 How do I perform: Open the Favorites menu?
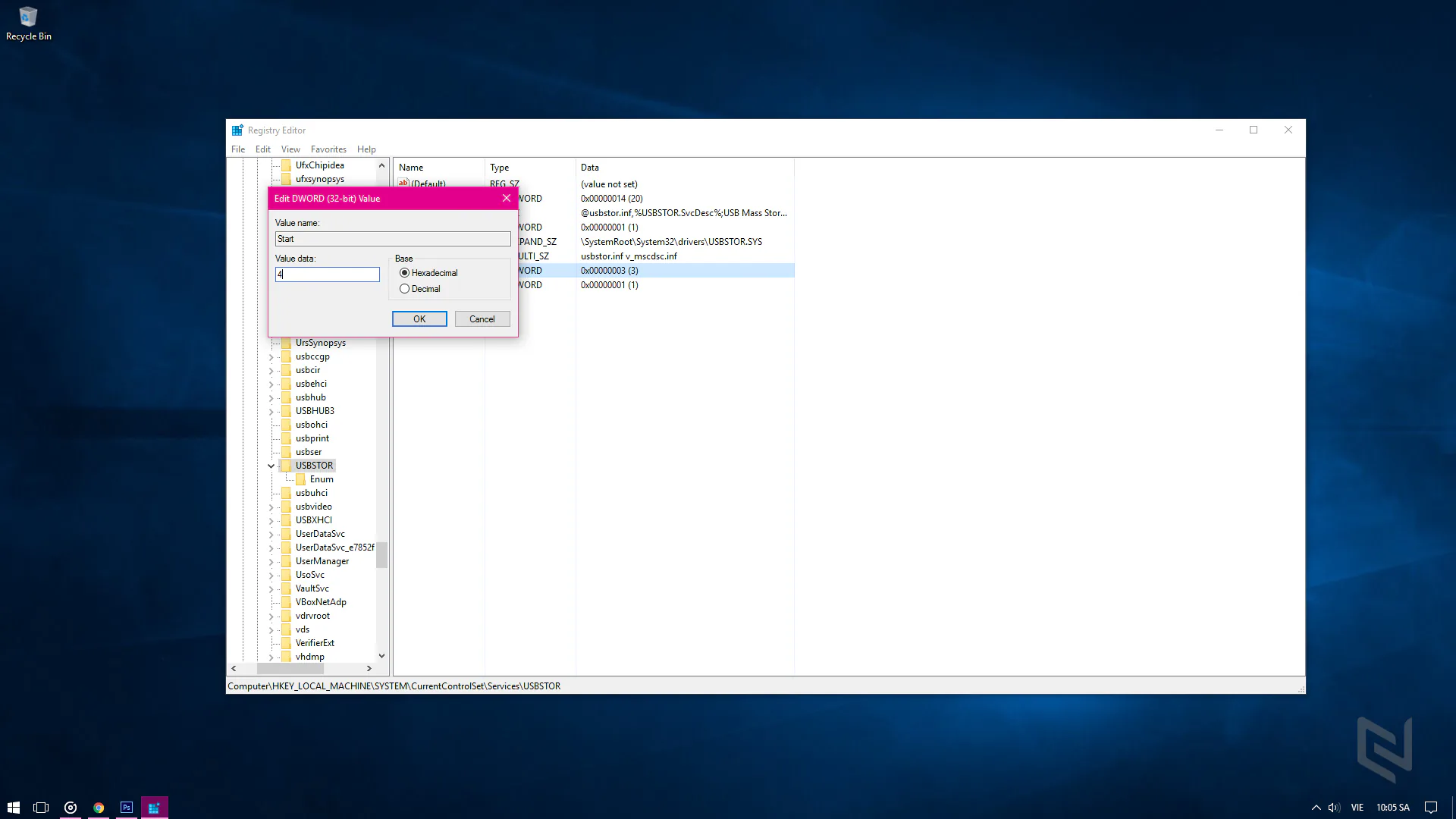pos(328,149)
